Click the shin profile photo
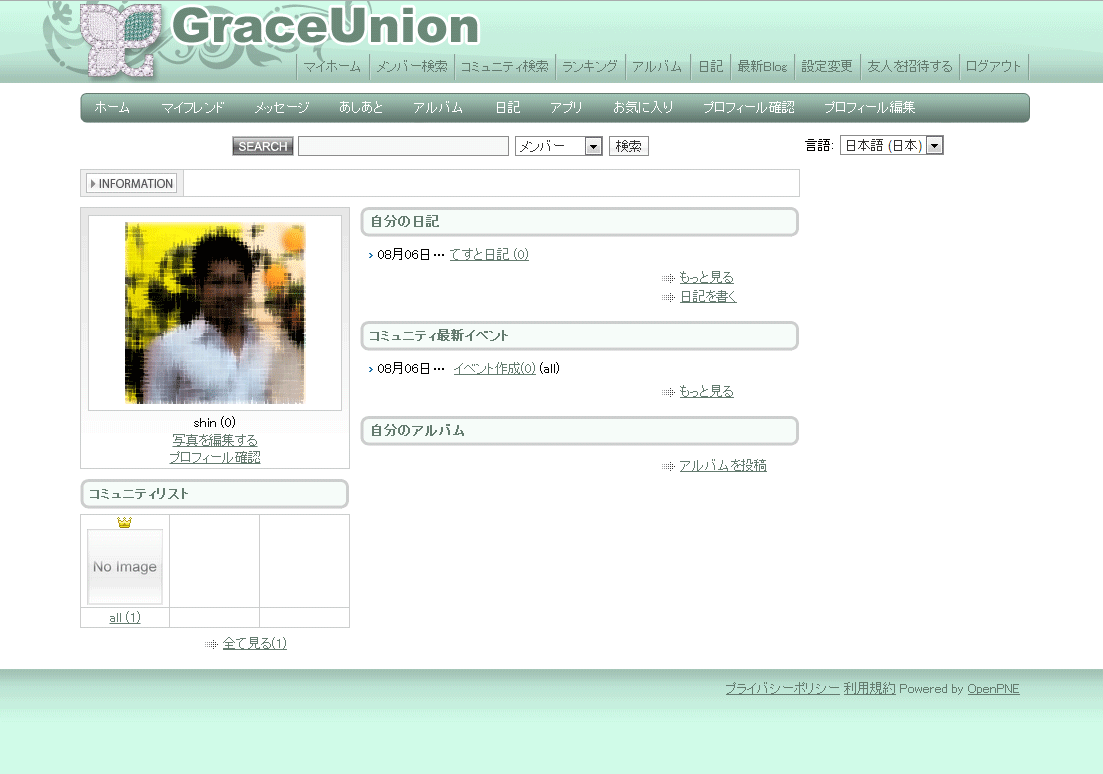 point(215,313)
